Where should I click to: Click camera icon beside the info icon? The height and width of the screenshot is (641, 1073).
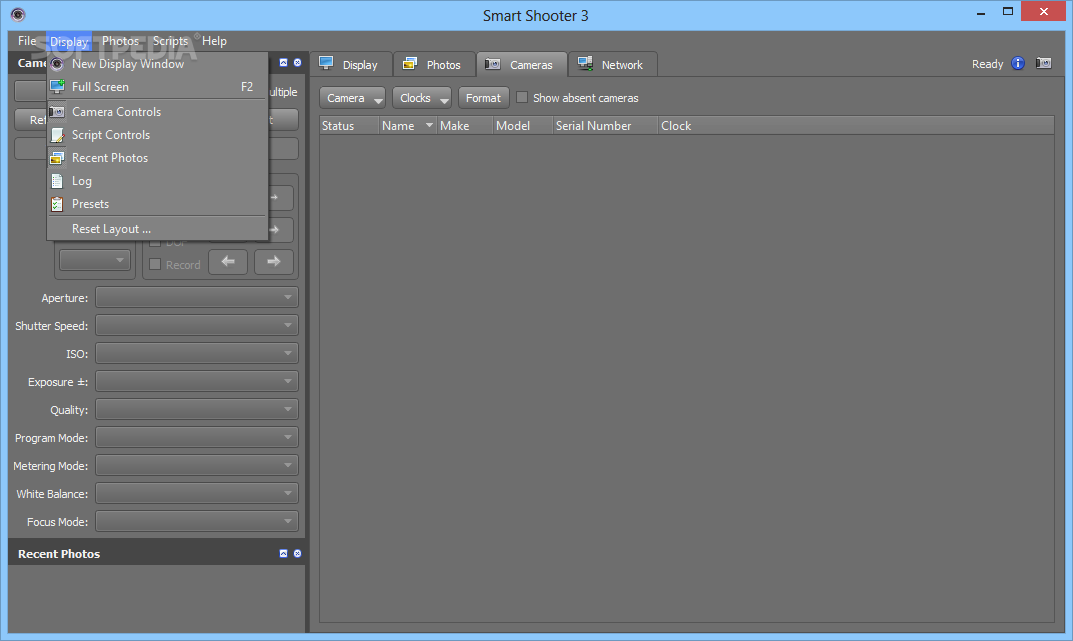coord(1044,64)
